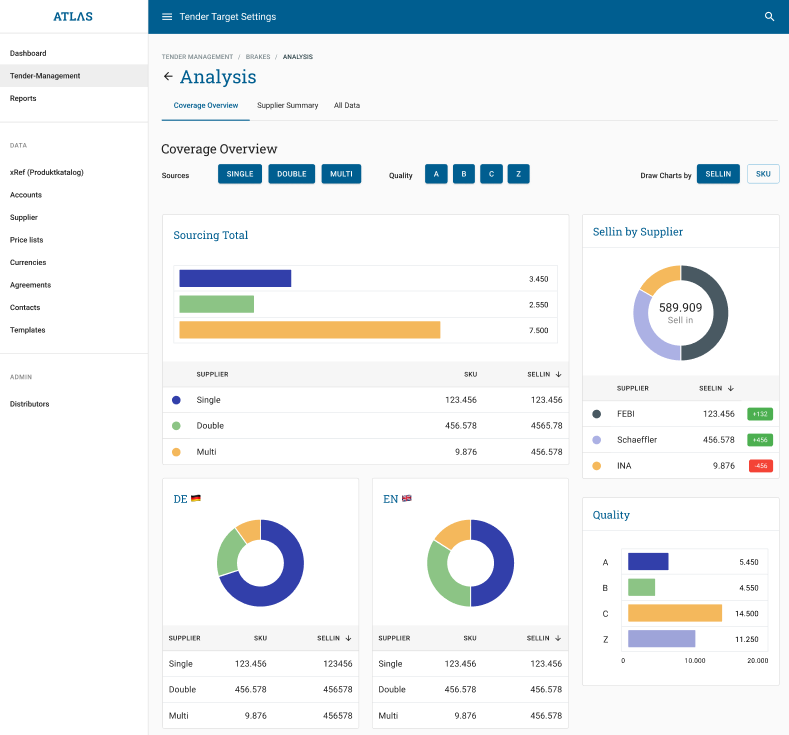Image resolution: width=789 pixels, height=735 pixels.
Task: Open the All Data tab
Action: [x=347, y=106]
